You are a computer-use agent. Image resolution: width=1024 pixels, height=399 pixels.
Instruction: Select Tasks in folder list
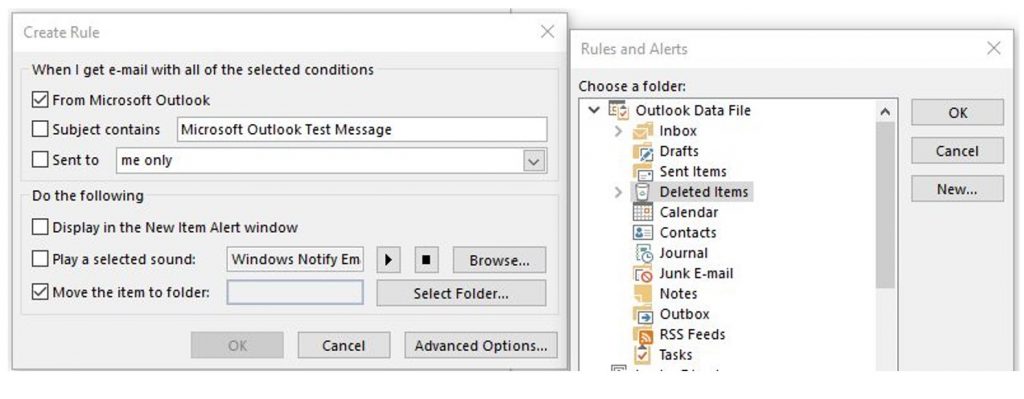[x=675, y=355]
